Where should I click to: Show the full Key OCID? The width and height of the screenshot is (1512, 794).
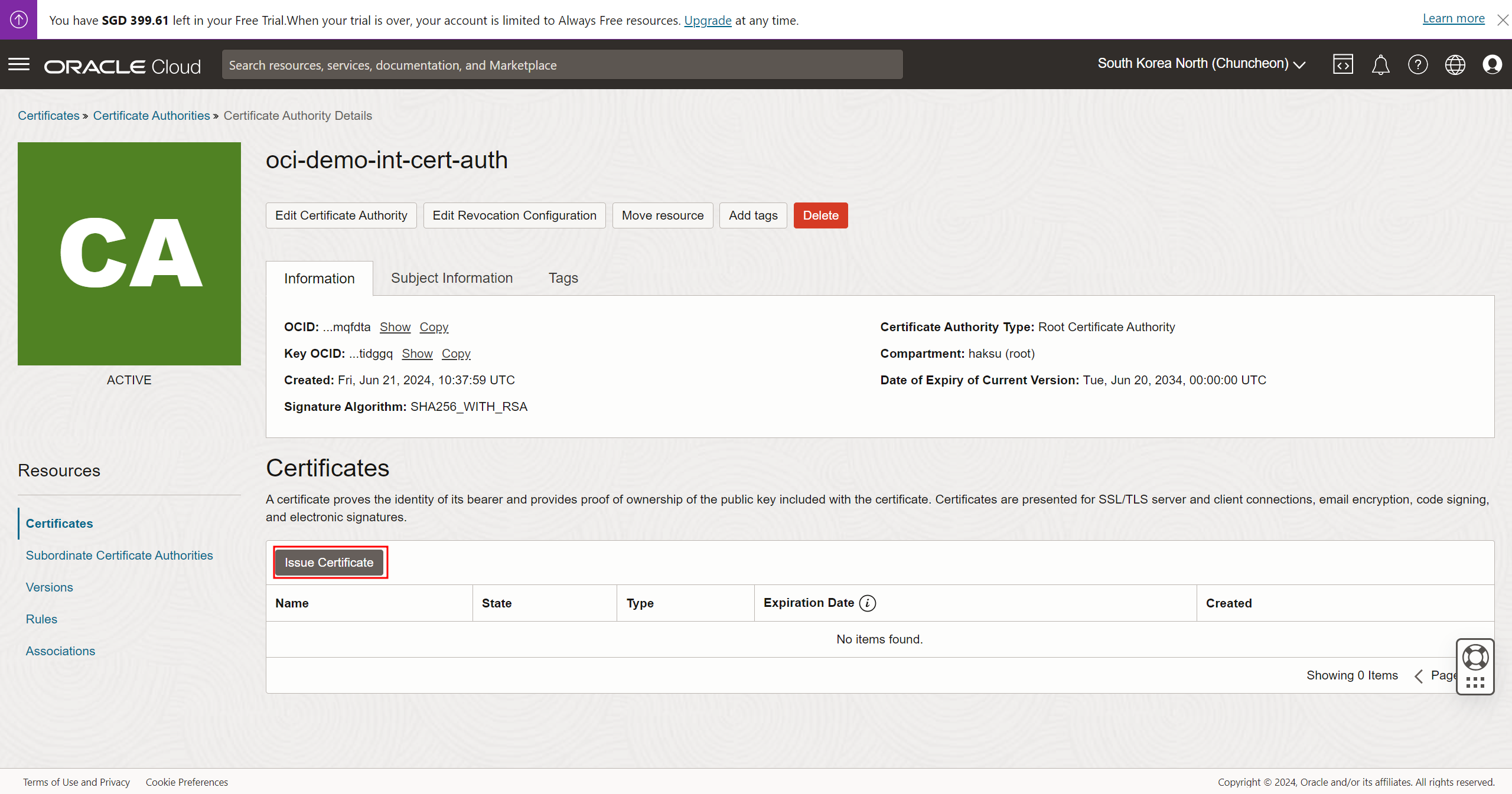[417, 354]
